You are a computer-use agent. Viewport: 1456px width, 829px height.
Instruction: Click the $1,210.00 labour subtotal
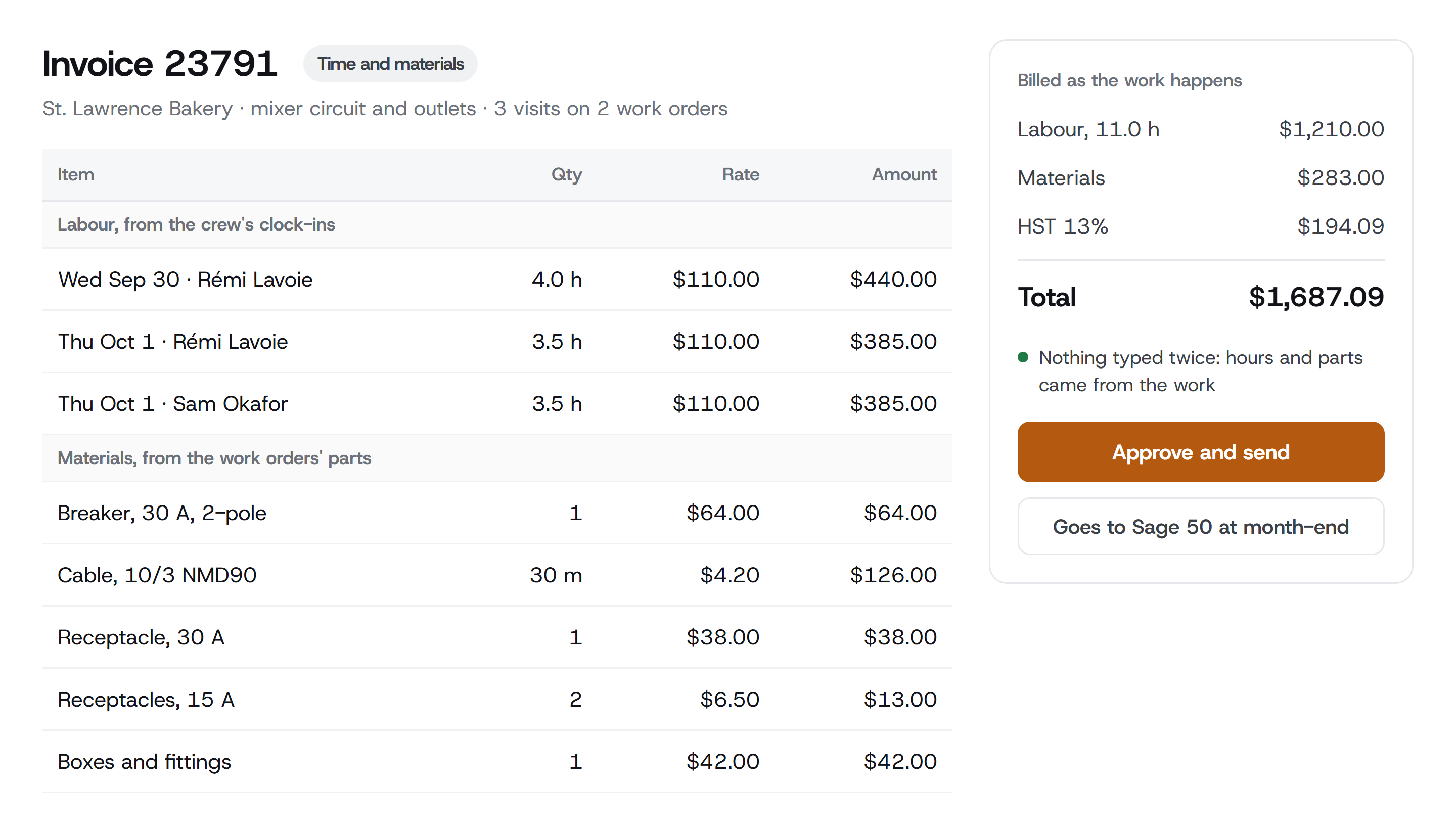[1331, 130]
